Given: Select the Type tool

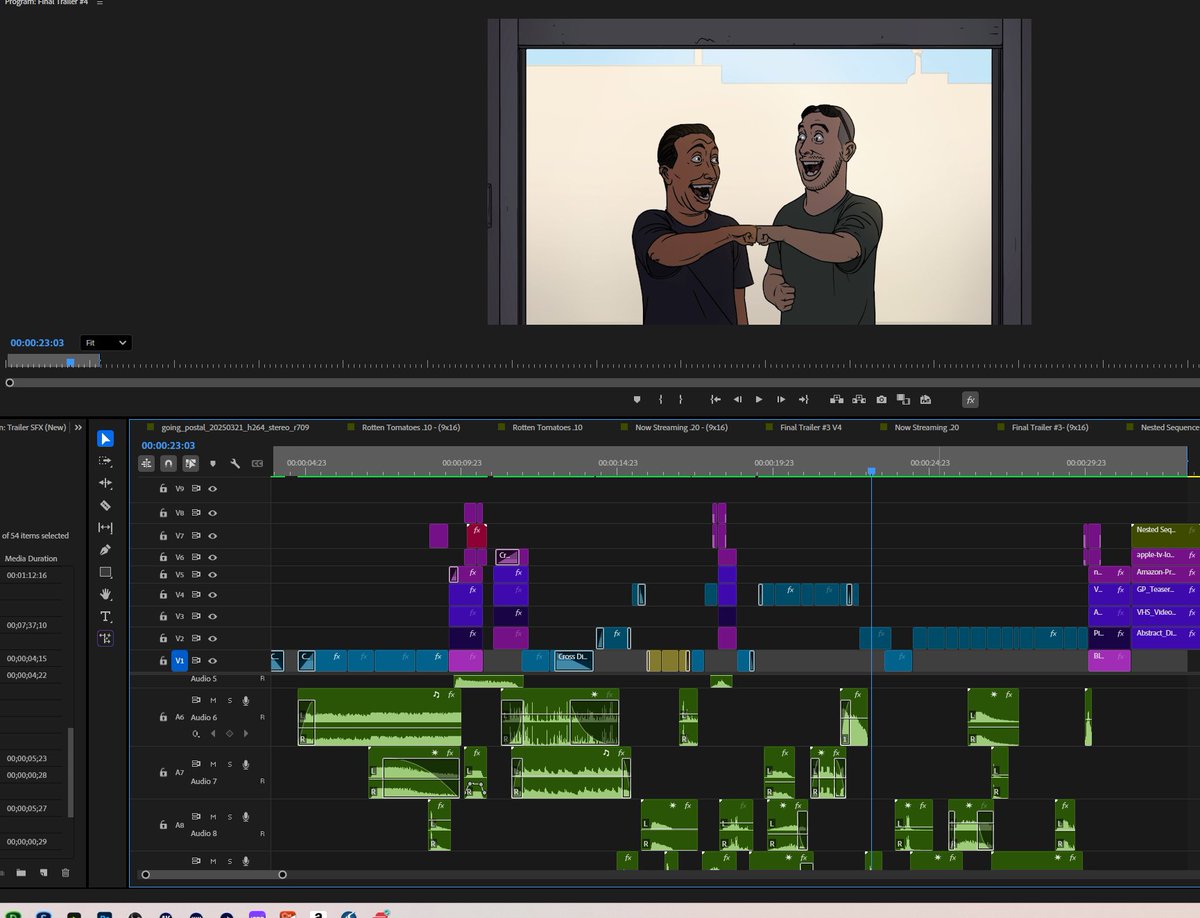Looking at the screenshot, I should coord(105,616).
